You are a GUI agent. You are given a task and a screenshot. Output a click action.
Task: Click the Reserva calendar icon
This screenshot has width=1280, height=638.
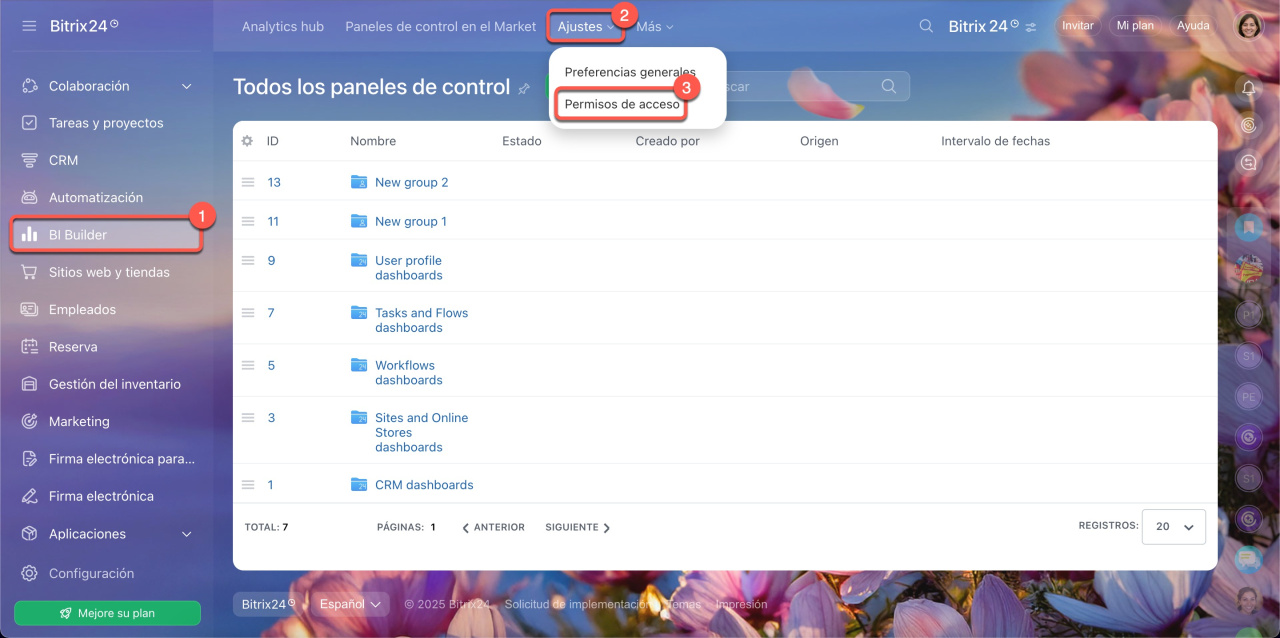tap(30, 347)
